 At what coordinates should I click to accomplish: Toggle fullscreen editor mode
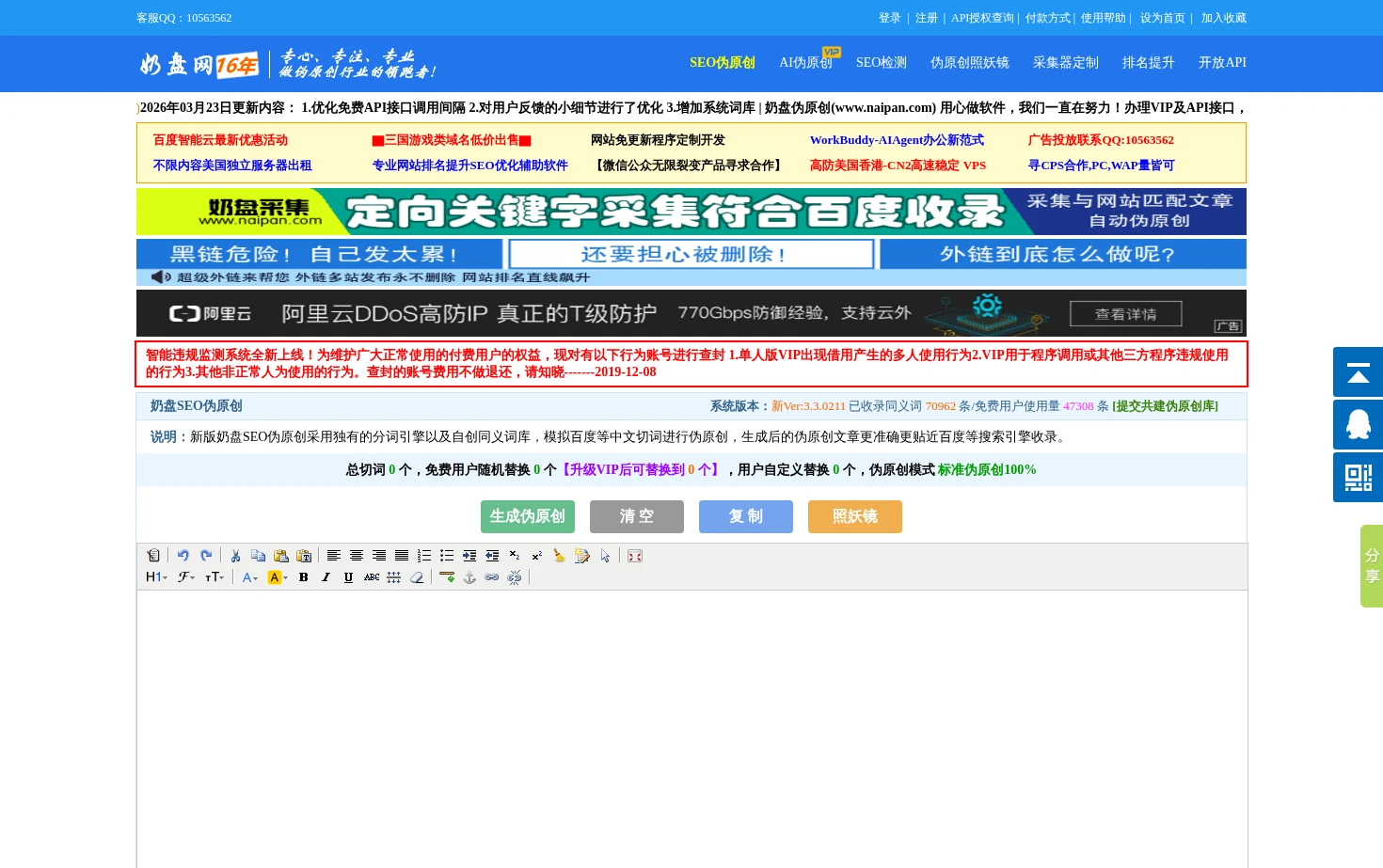click(x=635, y=556)
